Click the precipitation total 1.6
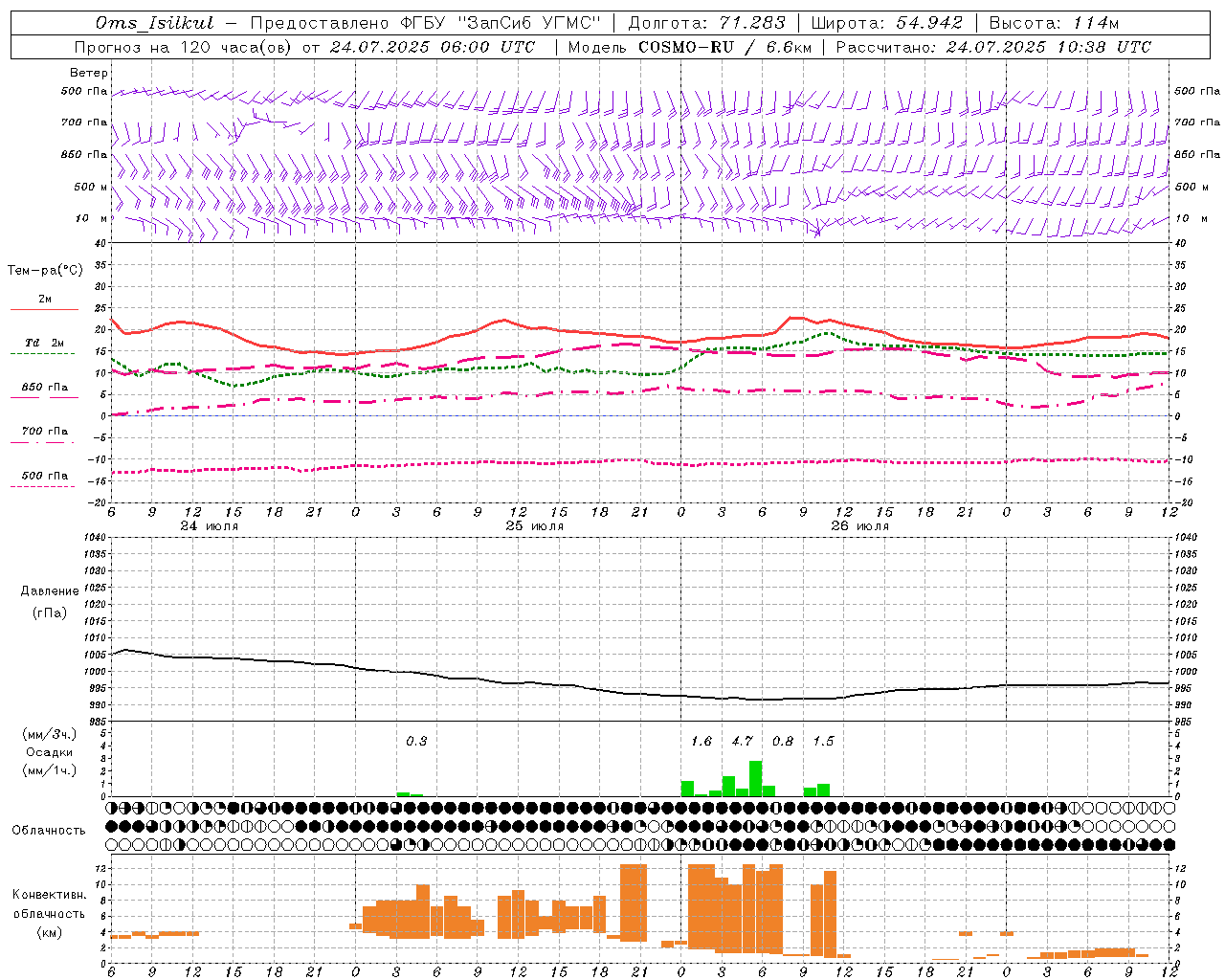Viewport: 1225px width, 980px height. click(x=702, y=741)
